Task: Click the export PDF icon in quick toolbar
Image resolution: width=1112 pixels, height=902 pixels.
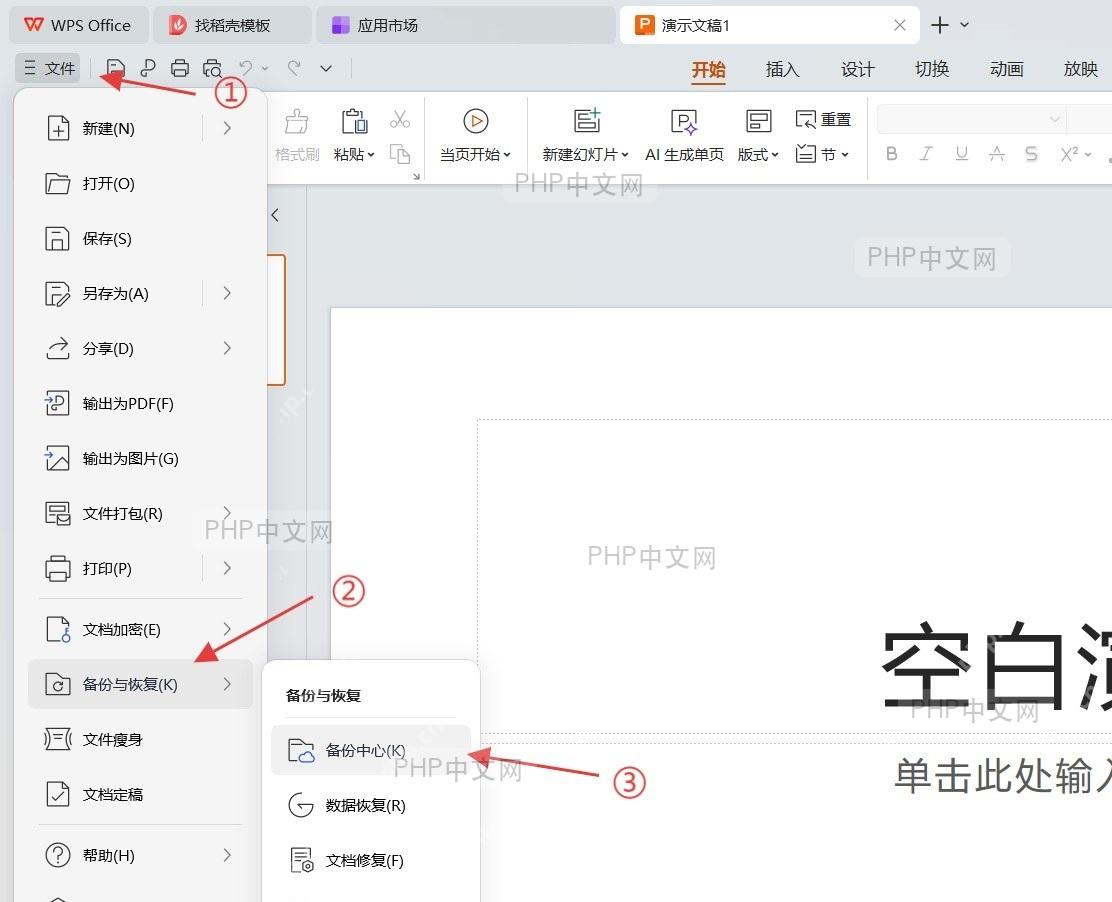Action: [148, 68]
